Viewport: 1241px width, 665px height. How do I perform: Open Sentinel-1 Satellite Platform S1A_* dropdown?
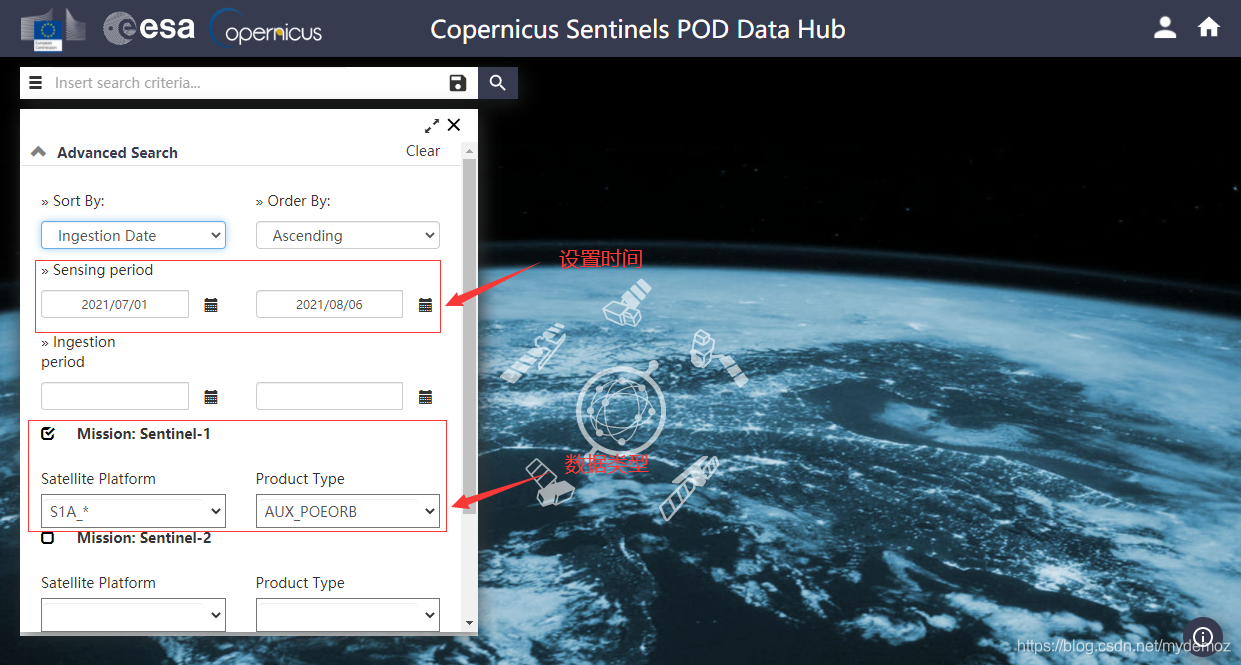[133, 511]
